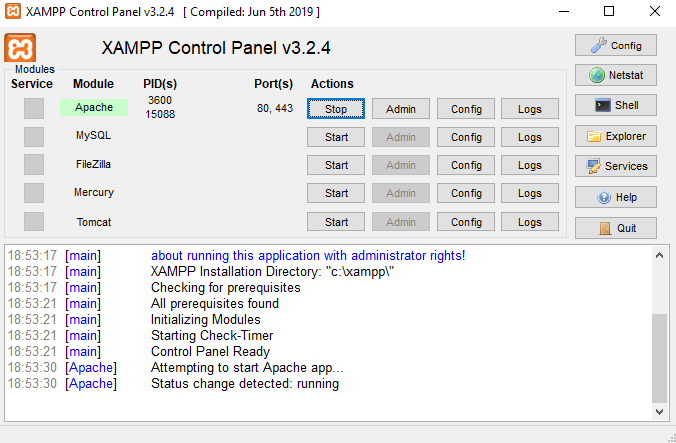Click log line about XAMPP Installation Directory
This screenshot has width=676, height=443.
pos(272,272)
